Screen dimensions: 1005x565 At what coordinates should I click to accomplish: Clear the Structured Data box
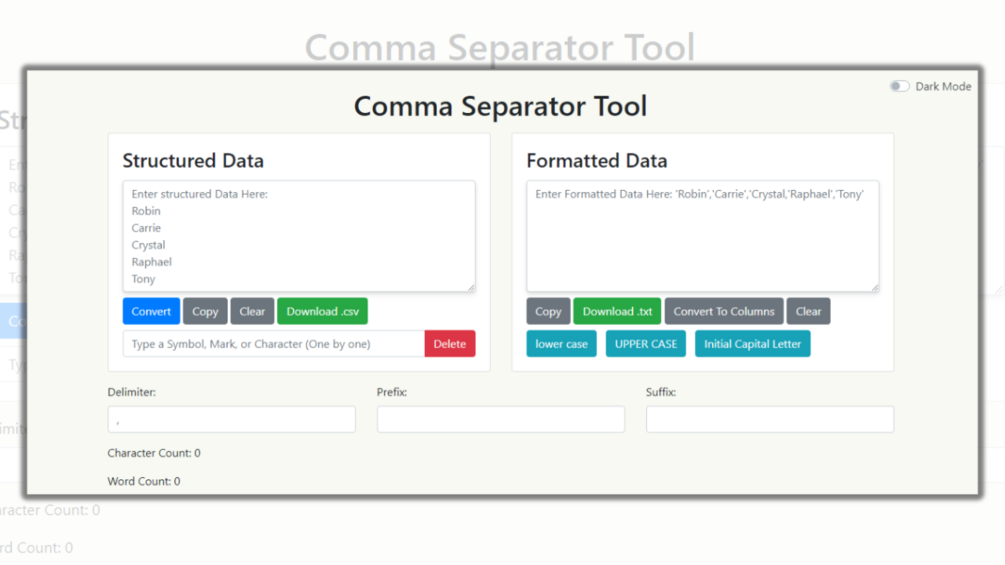pos(252,312)
